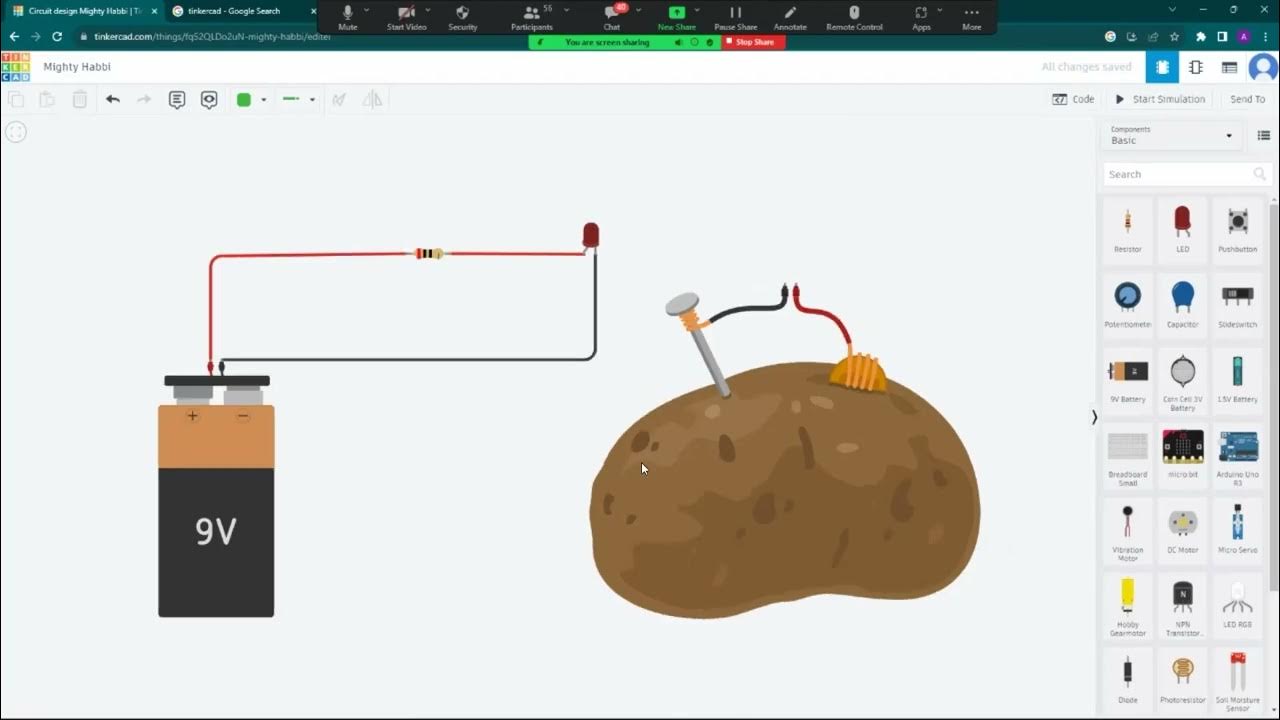Select the Capacitor component
This screenshot has height=720, width=1280.
(x=1183, y=305)
